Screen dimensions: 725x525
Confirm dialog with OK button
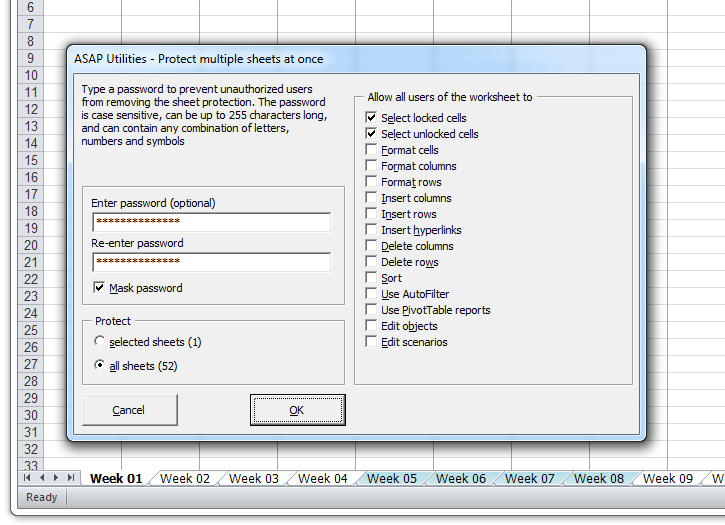[297, 410]
